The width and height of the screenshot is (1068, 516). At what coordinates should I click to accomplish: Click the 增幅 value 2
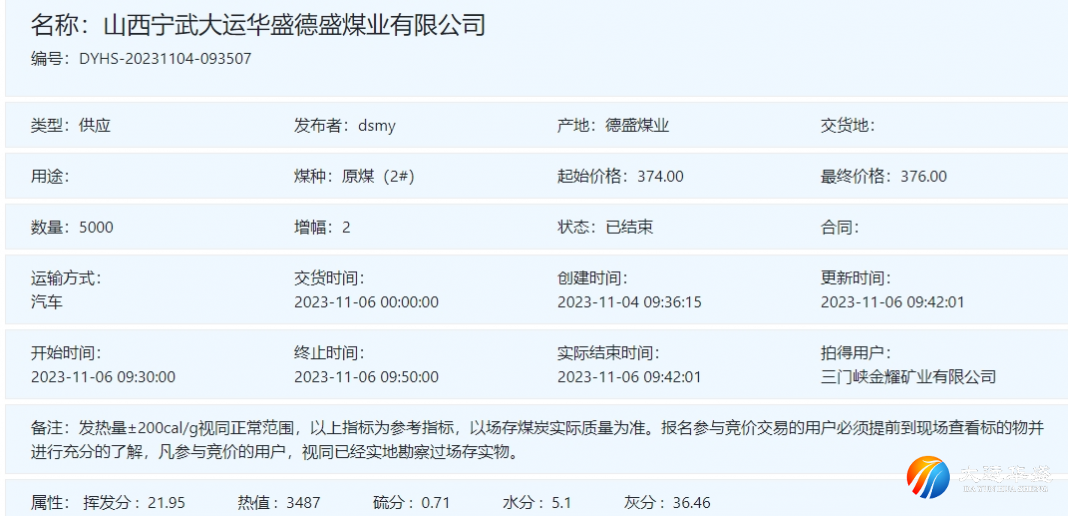346,228
